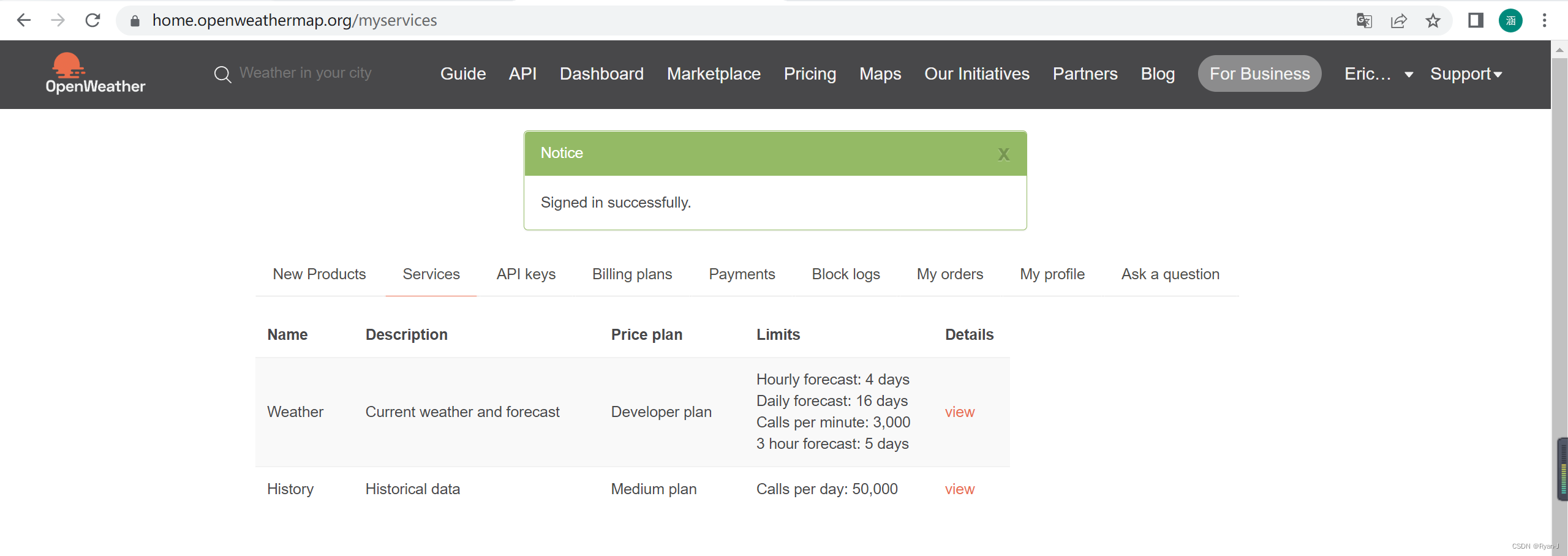Open the Payments tab

742,274
